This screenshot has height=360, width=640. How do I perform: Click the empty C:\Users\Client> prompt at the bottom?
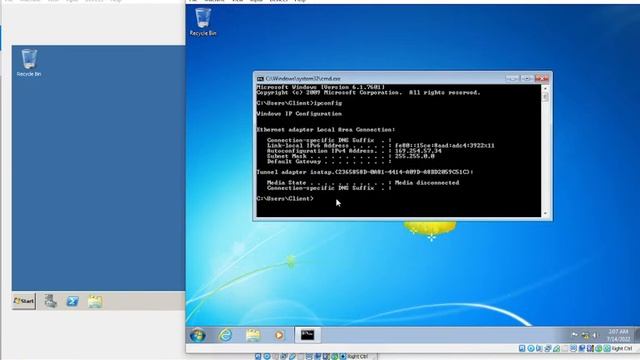click(x=285, y=199)
